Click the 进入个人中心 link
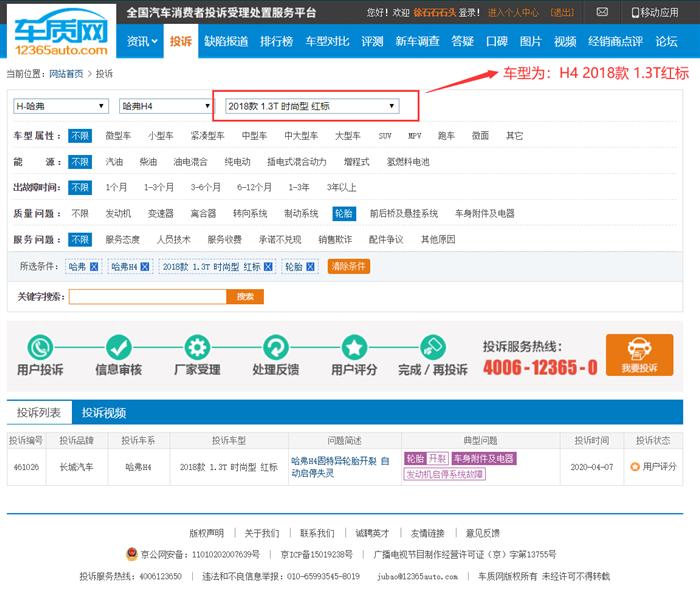The image size is (700, 590). 513,12
